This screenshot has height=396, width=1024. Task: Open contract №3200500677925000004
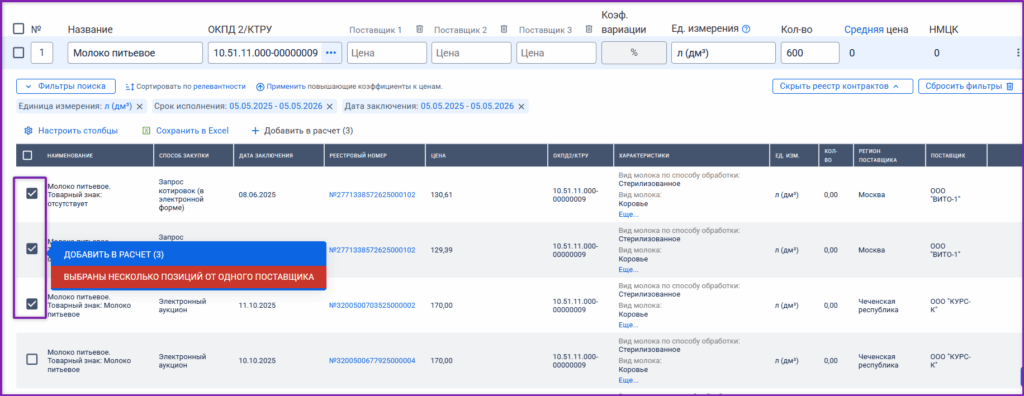[x=372, y=360]
